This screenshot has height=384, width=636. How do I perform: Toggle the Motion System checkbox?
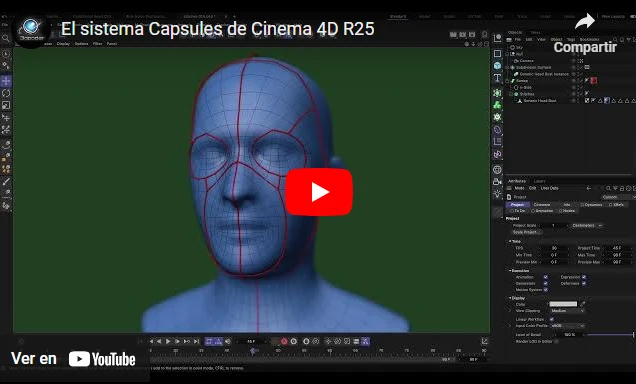(x=546, y=290)
